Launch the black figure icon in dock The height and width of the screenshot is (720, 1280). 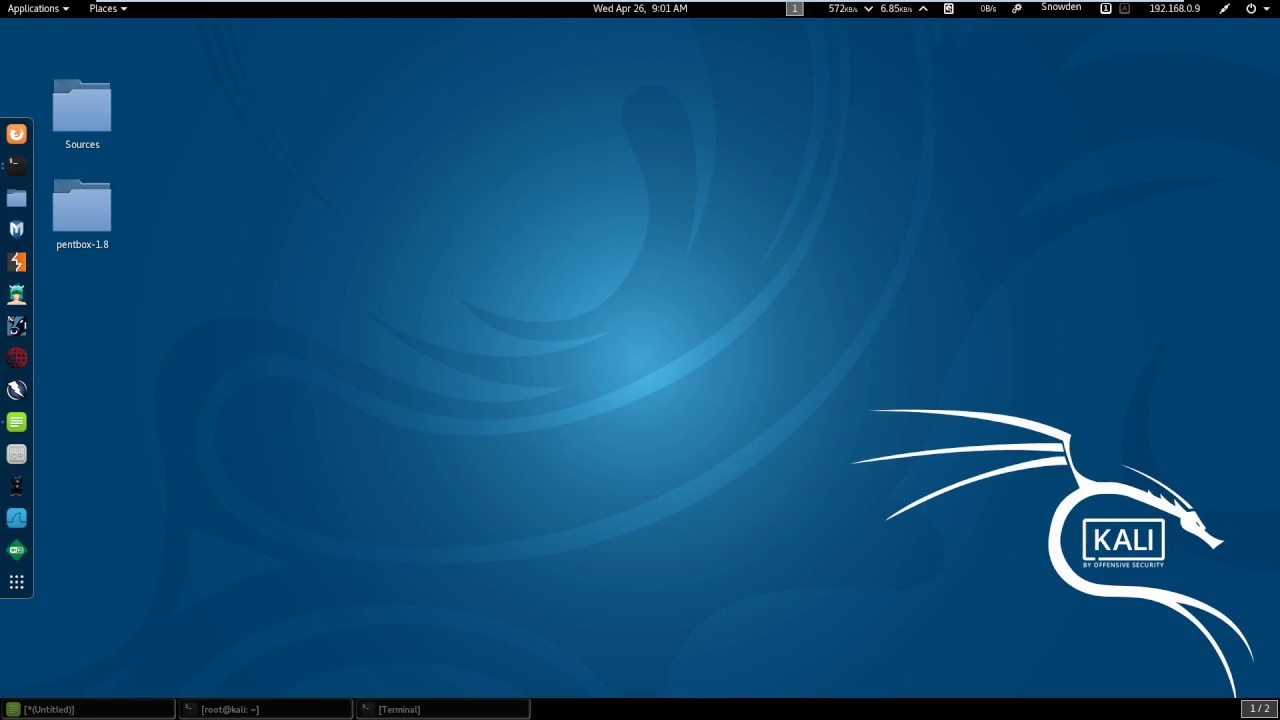coord(16,486)
